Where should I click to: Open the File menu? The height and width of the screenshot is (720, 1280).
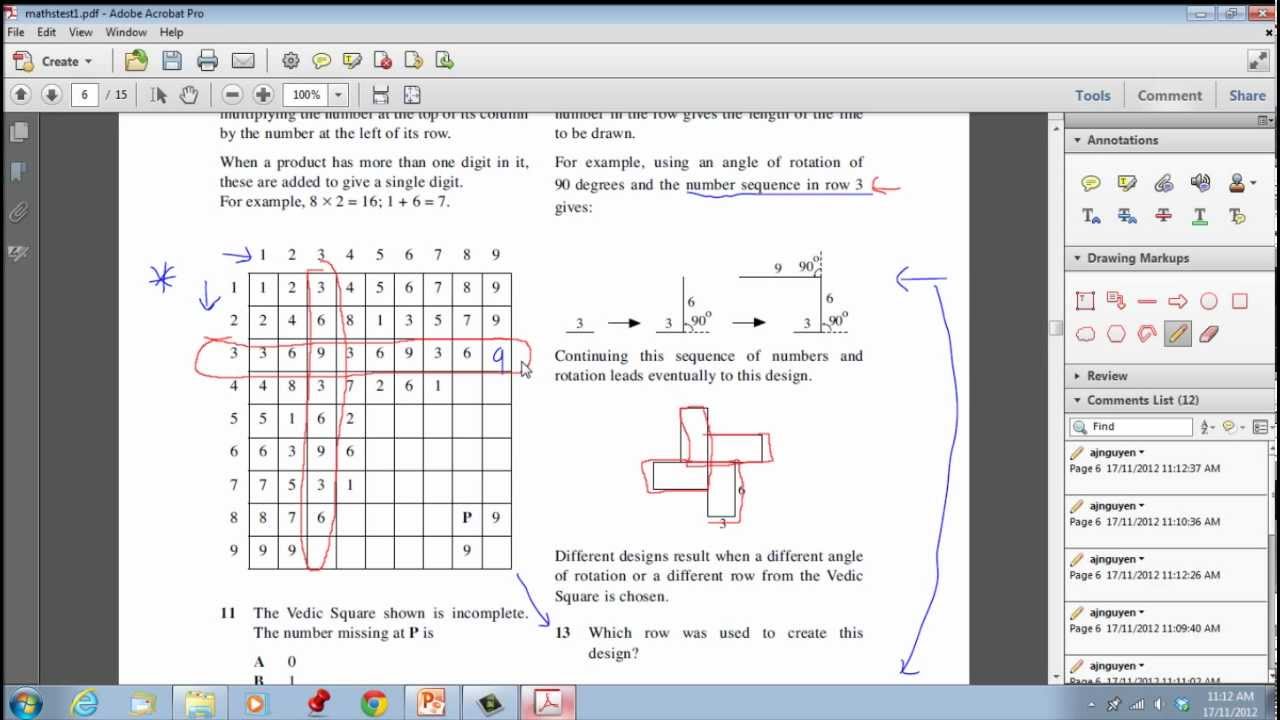[16, 32]
